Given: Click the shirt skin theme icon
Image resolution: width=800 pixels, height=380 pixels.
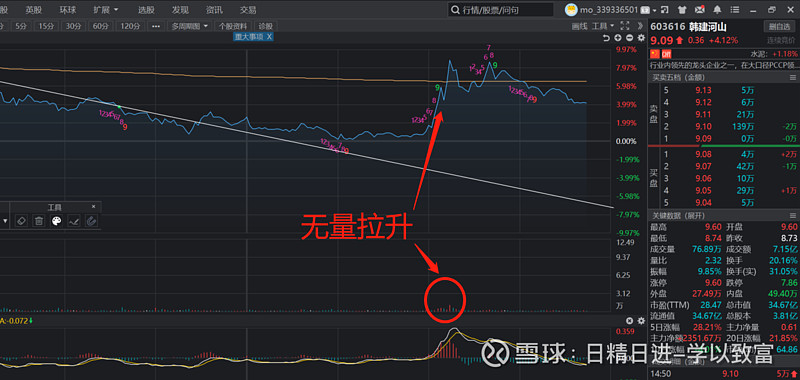Looking at the screenshot, I should 682,10.
